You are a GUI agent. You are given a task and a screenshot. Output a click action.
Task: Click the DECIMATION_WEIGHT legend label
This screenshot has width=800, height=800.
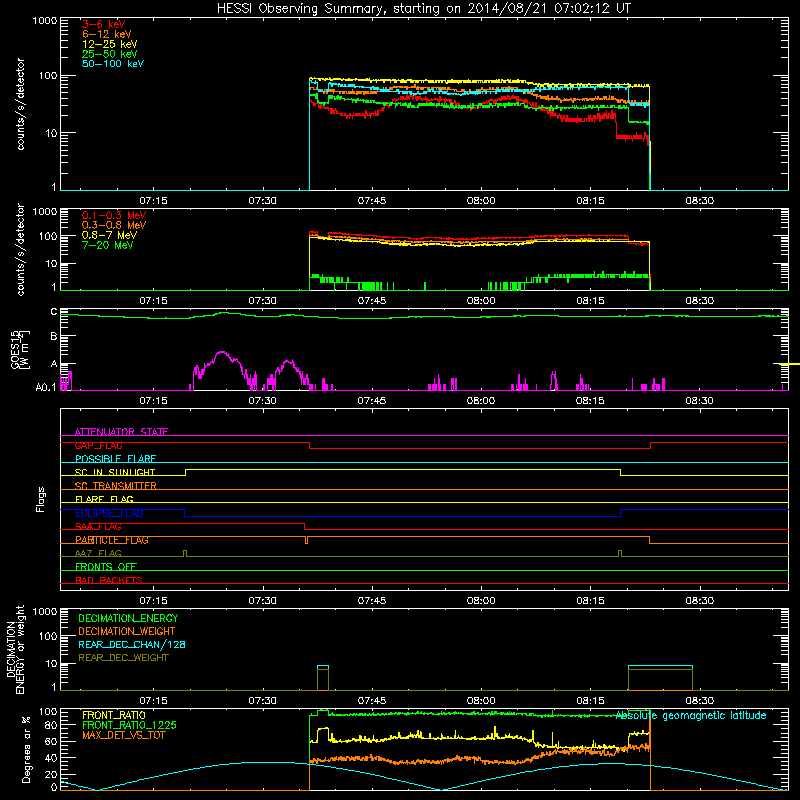pos(127,631)
